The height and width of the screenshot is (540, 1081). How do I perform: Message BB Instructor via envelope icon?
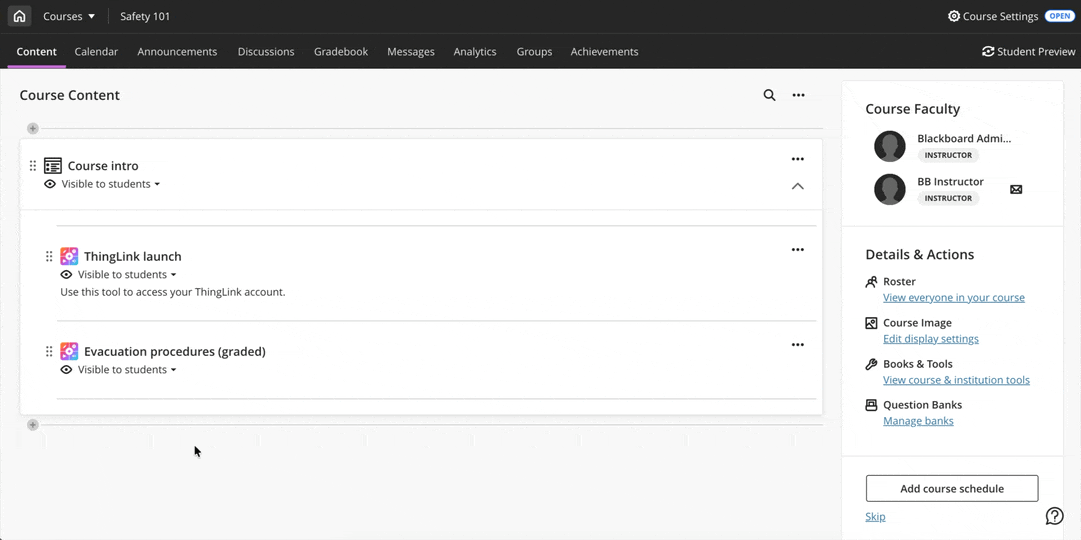1016,190
